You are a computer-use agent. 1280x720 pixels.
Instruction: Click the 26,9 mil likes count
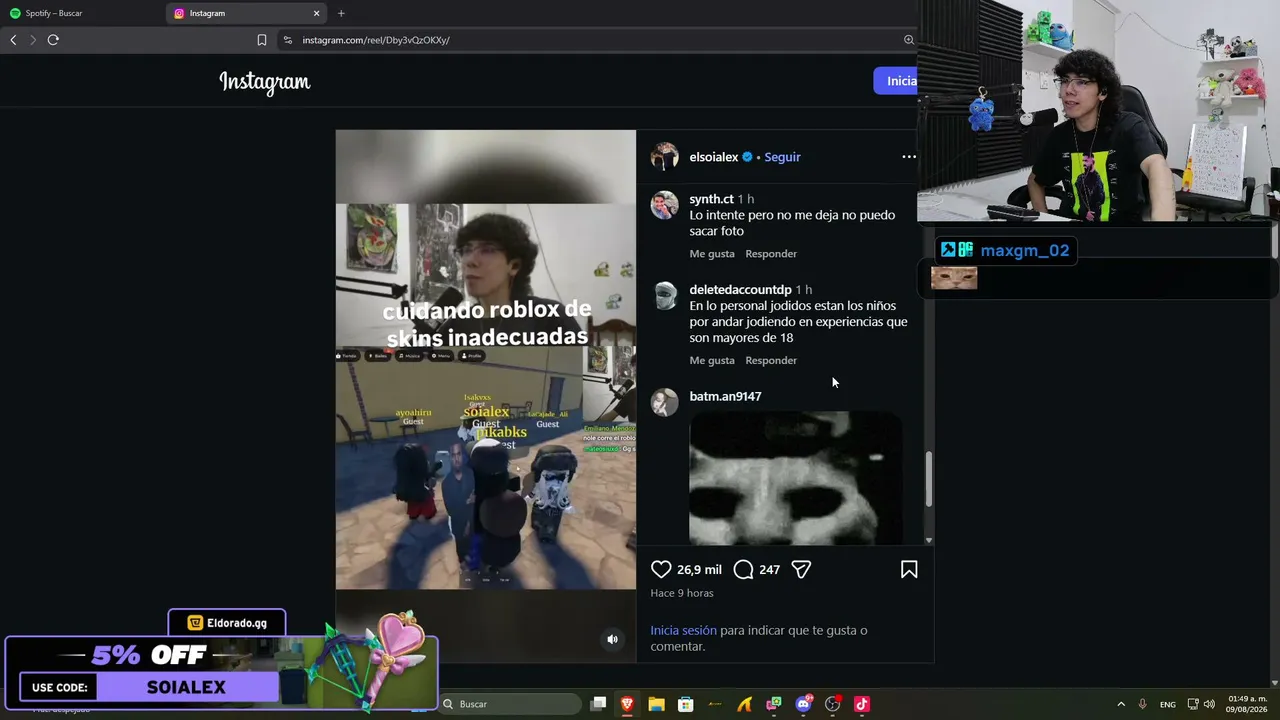click(x=699, y=570)
